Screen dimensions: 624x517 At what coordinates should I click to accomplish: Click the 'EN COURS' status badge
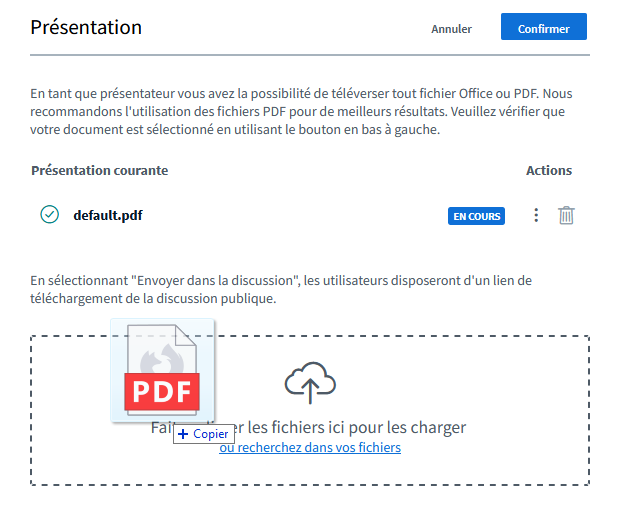[x=476, y=216]
